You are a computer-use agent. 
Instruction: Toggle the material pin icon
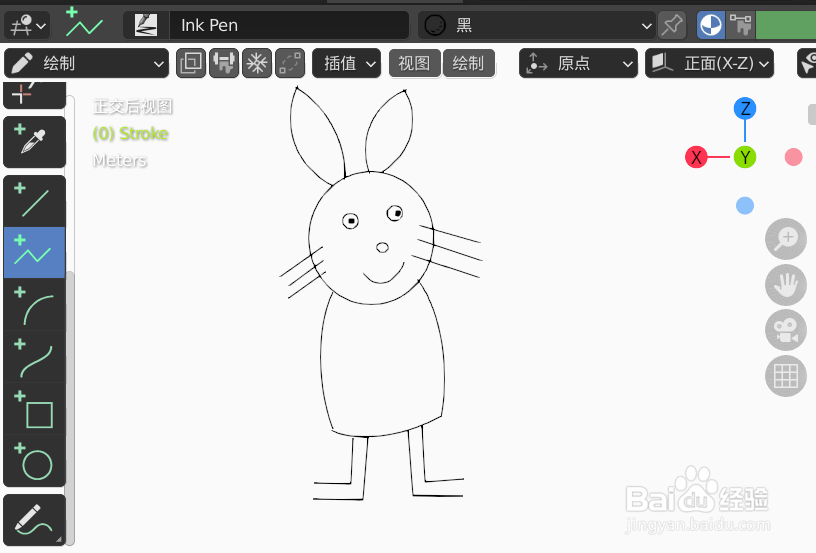tap(672, 25)
